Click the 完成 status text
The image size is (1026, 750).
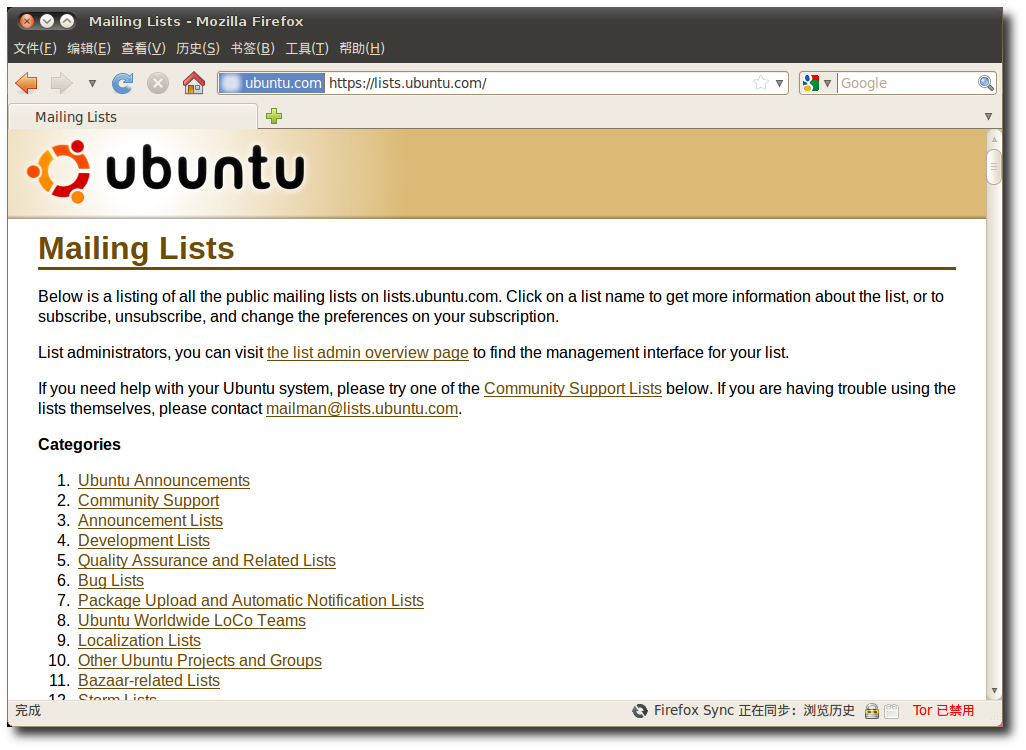[28, 711]
